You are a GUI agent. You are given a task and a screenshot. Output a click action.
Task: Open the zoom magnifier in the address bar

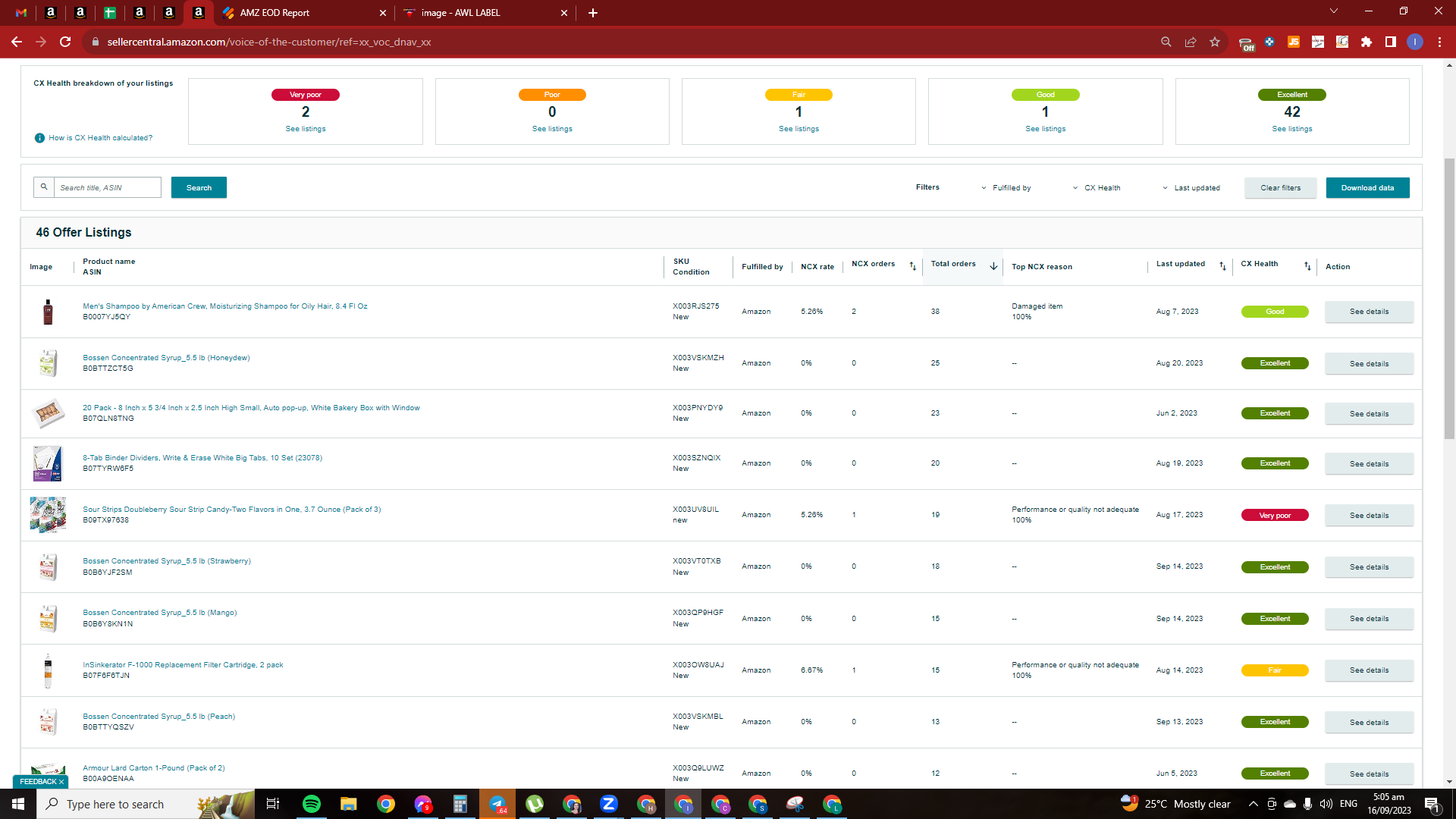(x=1166, y=42)
